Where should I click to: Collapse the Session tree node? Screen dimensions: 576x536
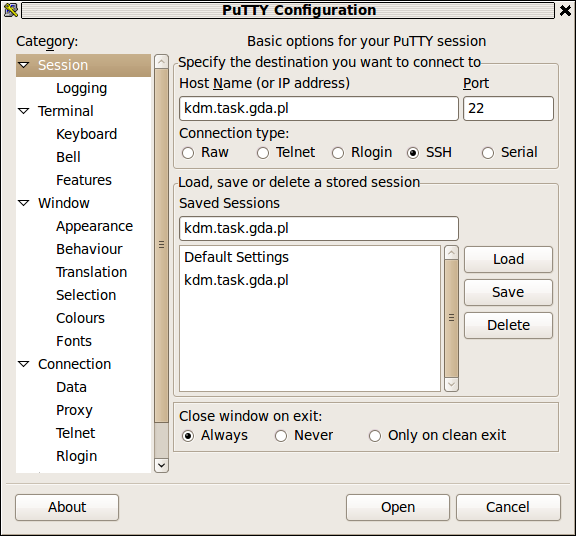24,65
